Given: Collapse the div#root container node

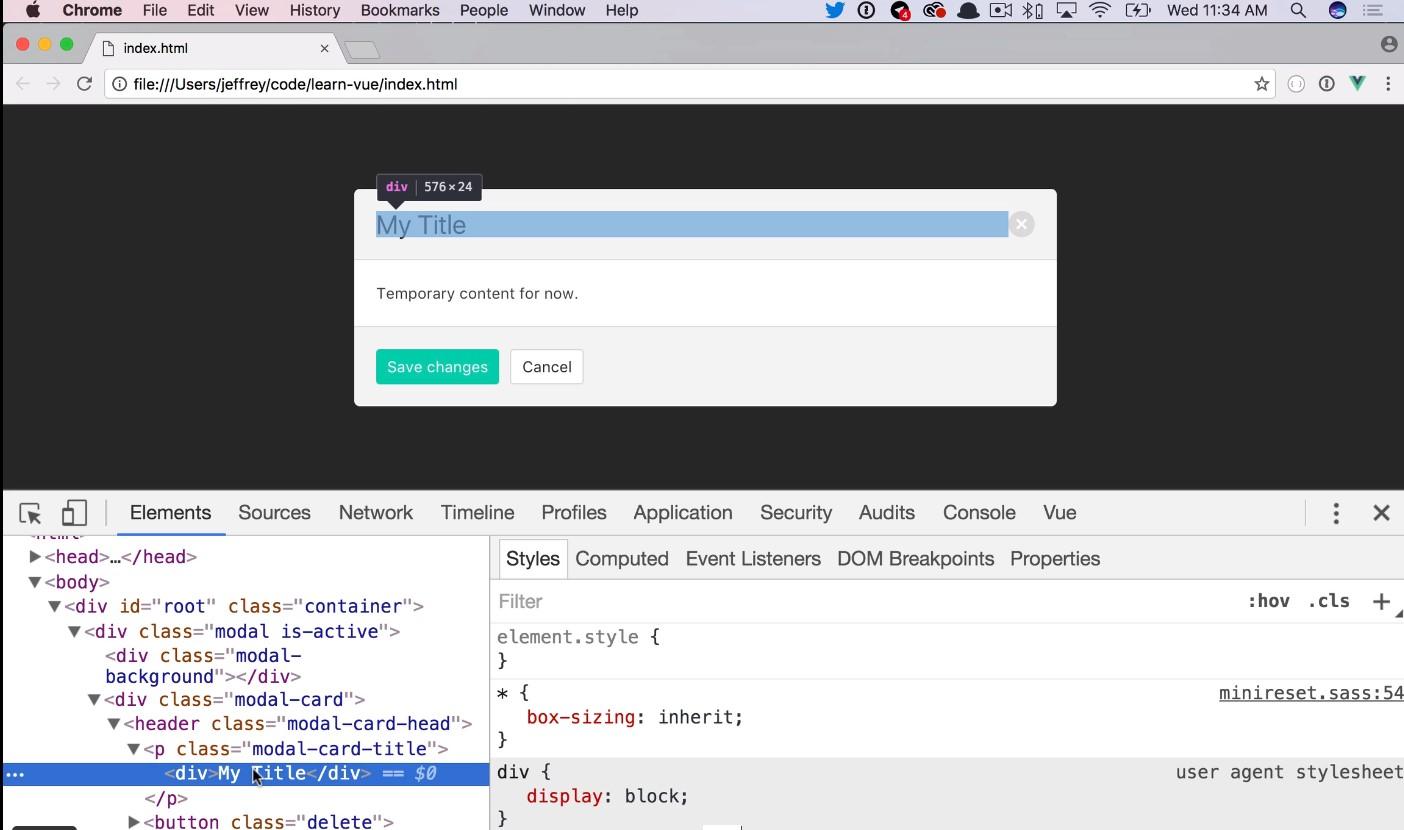Looking at the screenshot, I should (x=55, y=606).
